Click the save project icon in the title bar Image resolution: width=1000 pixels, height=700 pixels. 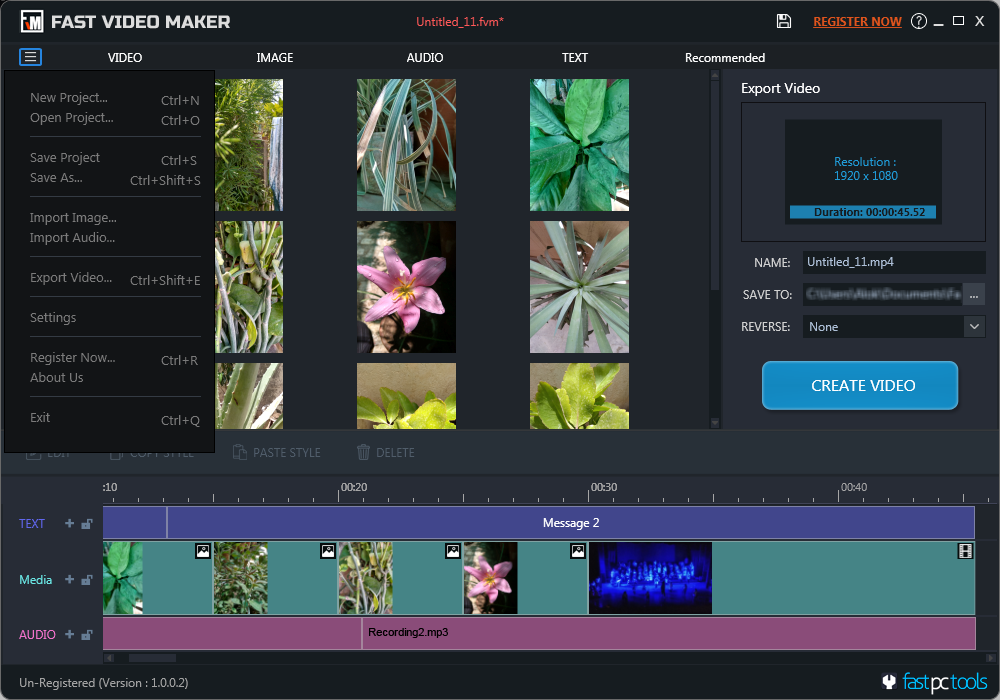pos(784,20)
